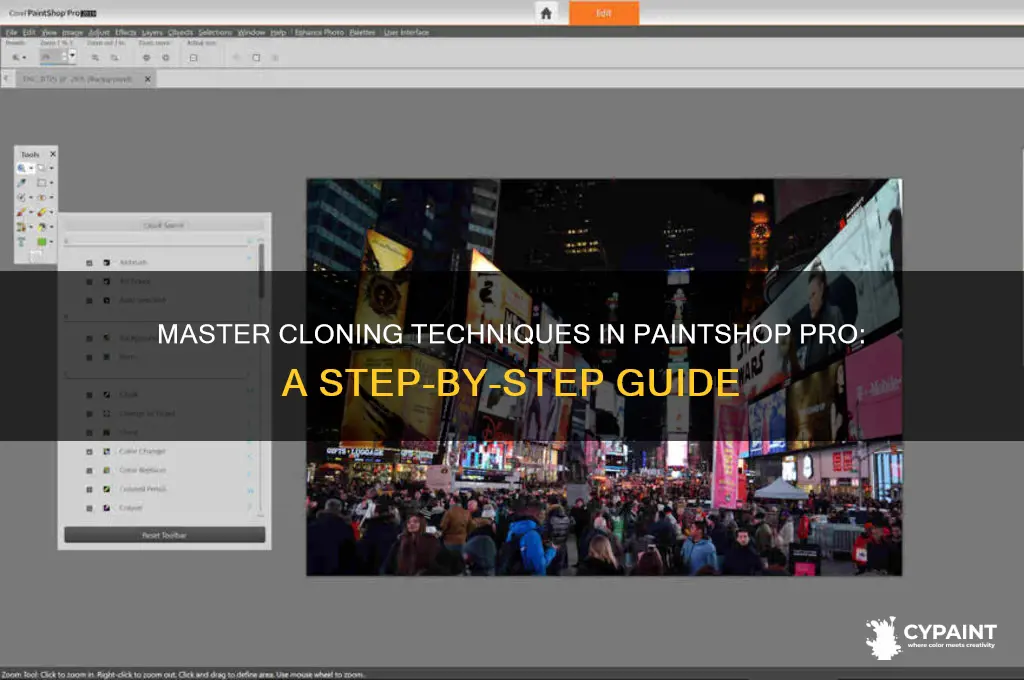The image size is (1024, 680).
Task: Select the Zoom tool in Tools palette
Action: 22,168
